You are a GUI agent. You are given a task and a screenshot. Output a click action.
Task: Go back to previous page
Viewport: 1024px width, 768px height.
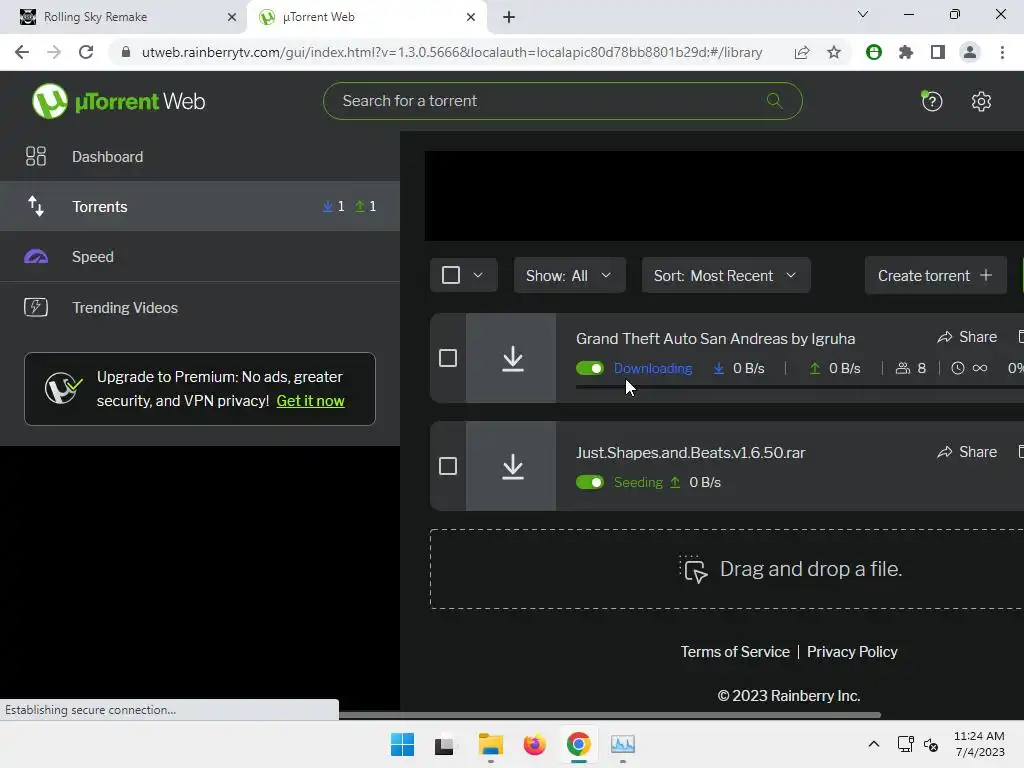pos(22,52)
